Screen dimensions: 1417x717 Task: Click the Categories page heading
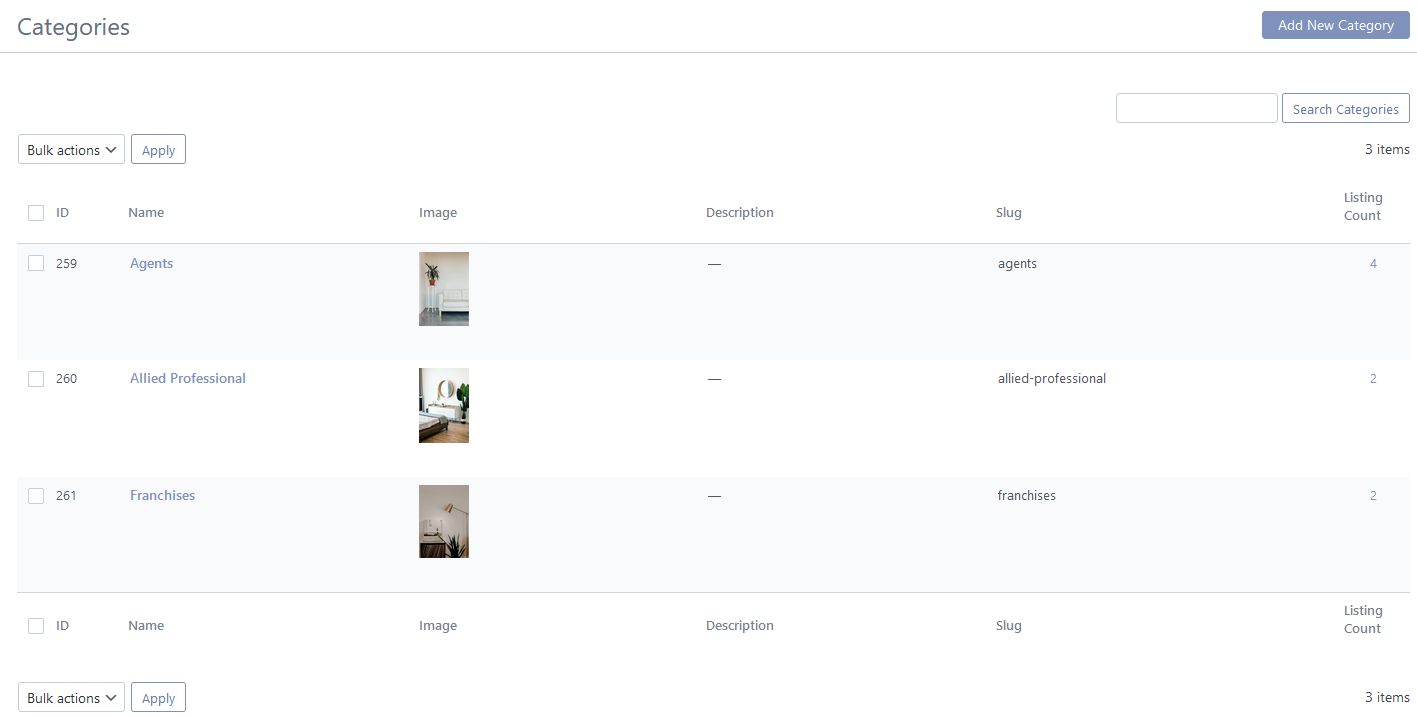(x=73, y=27)
